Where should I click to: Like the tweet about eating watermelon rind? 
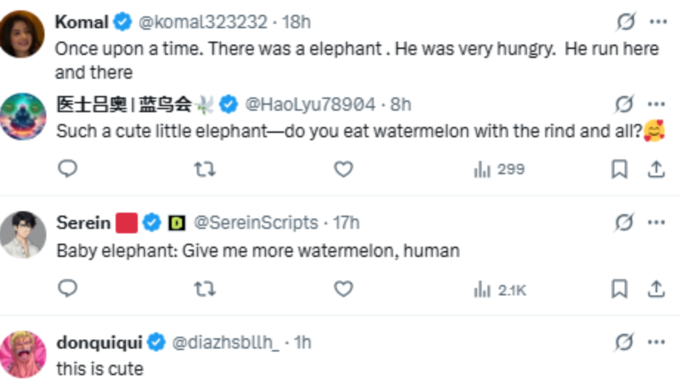pyautogui.click(x=343, y=169)
